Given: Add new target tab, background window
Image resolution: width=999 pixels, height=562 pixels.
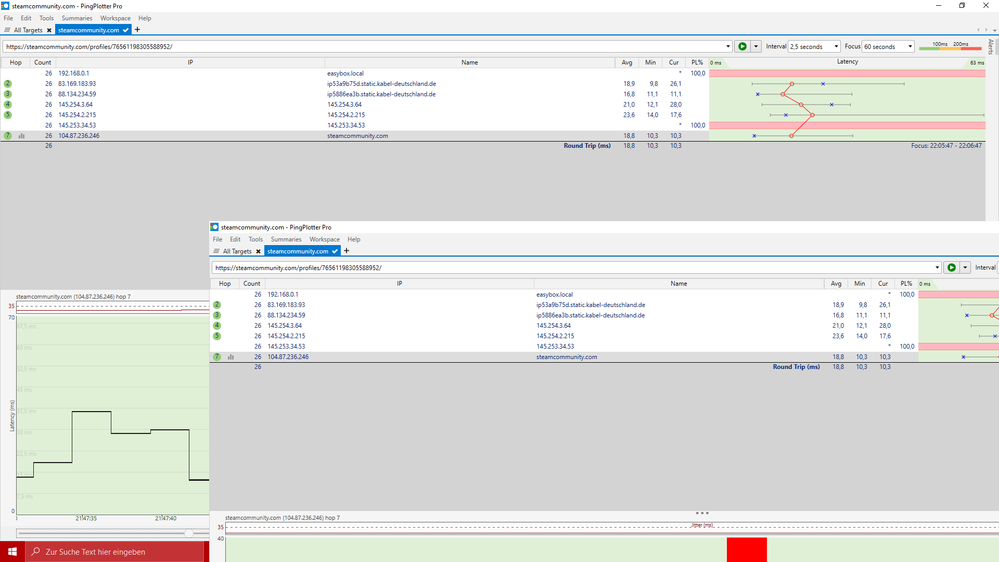Looking at the screenshot, I should coord(137,30).
